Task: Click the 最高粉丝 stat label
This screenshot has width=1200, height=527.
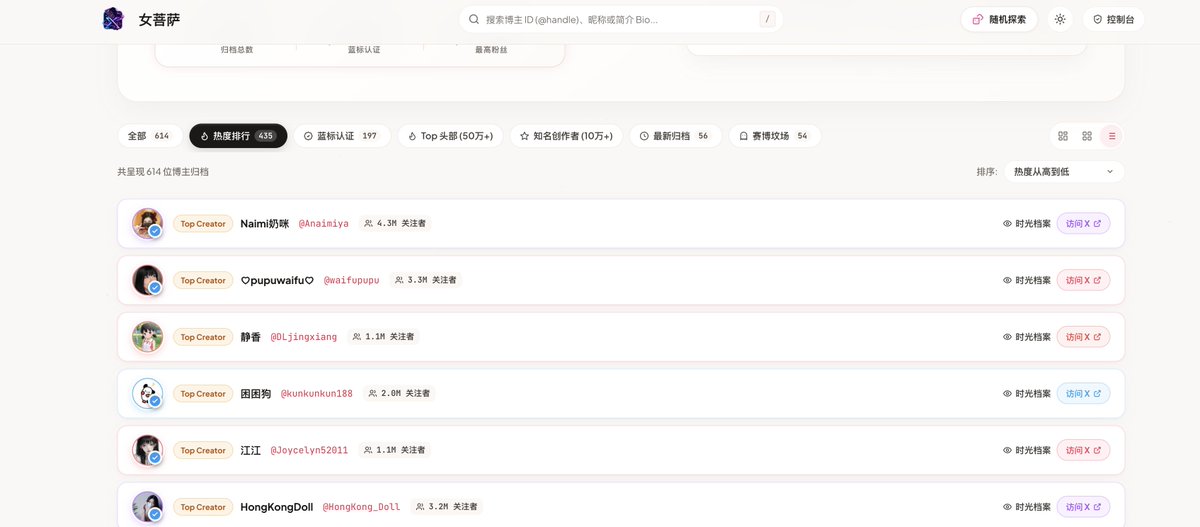Action: 491,50
